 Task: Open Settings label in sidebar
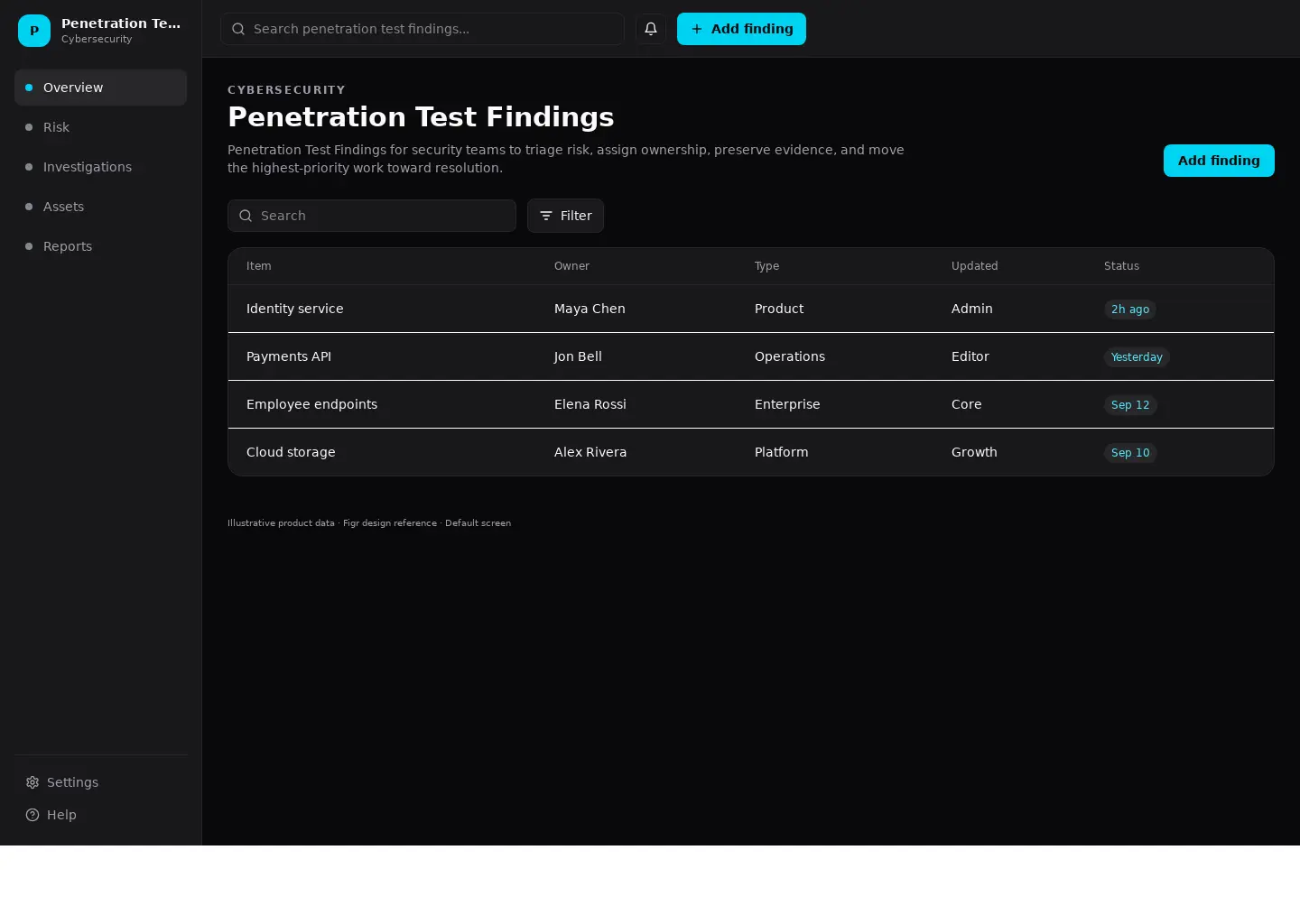72,782
